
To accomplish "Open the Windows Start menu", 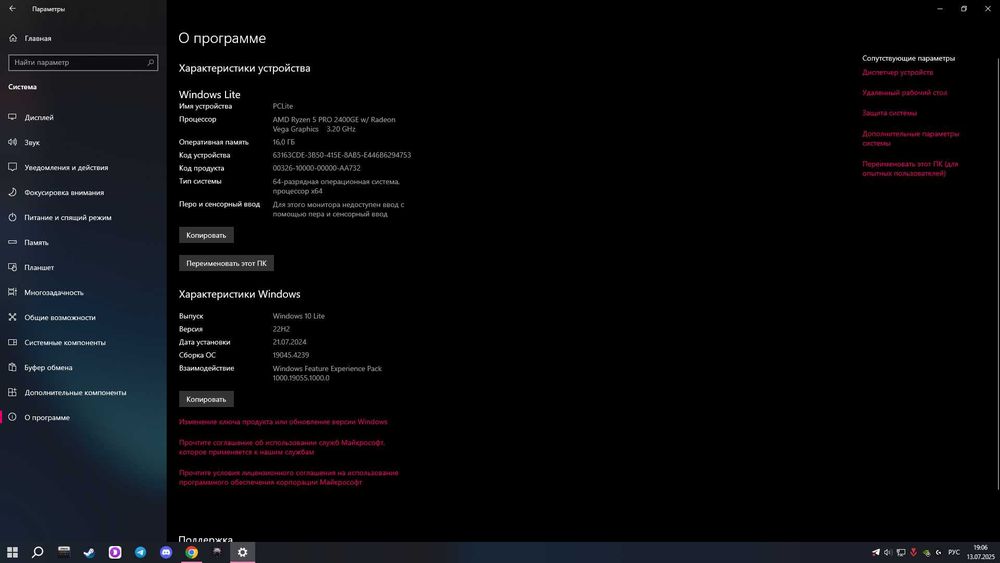I will (12, 552).
